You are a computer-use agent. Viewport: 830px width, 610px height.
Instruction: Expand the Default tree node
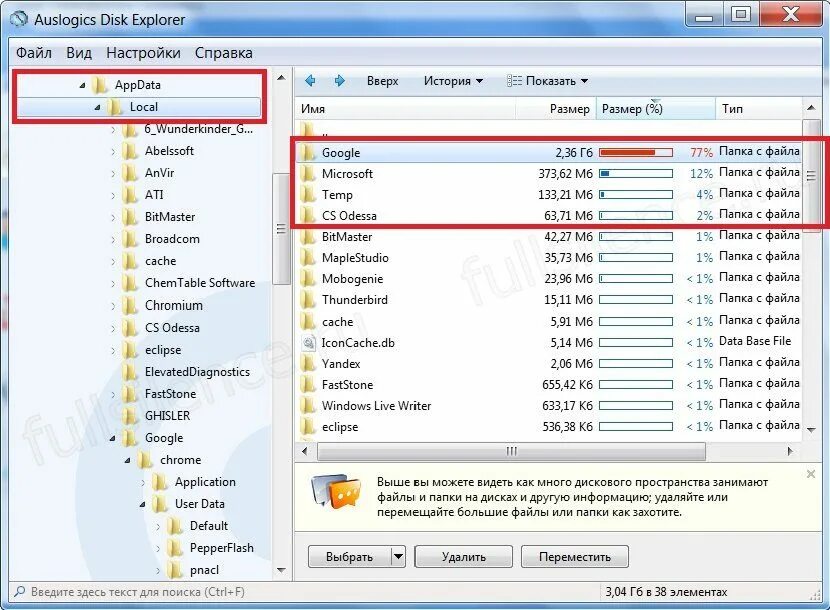click(x=158, y=526)
